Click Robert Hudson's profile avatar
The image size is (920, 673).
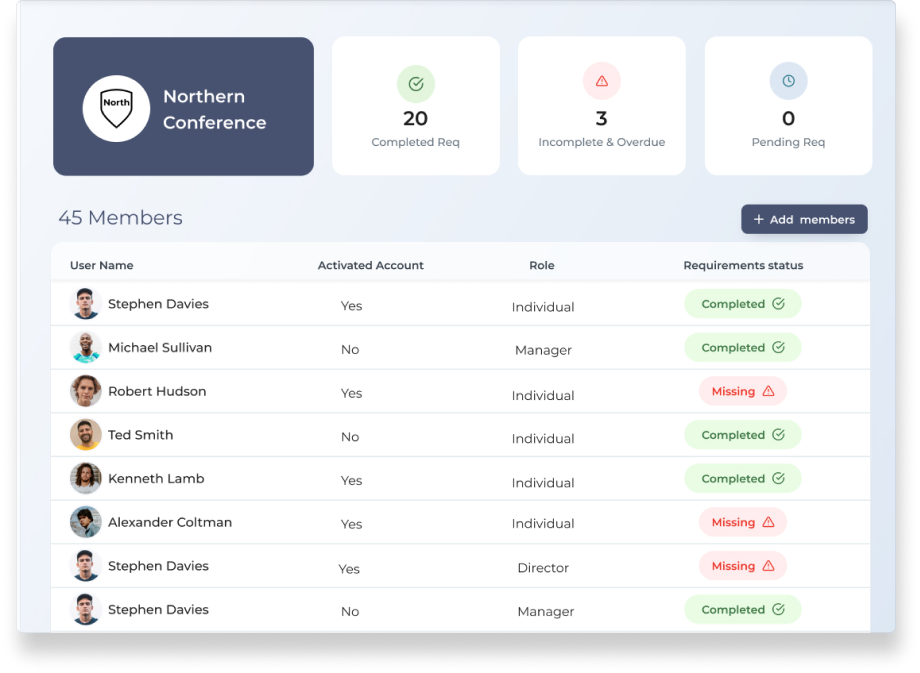tap(86, 391)
